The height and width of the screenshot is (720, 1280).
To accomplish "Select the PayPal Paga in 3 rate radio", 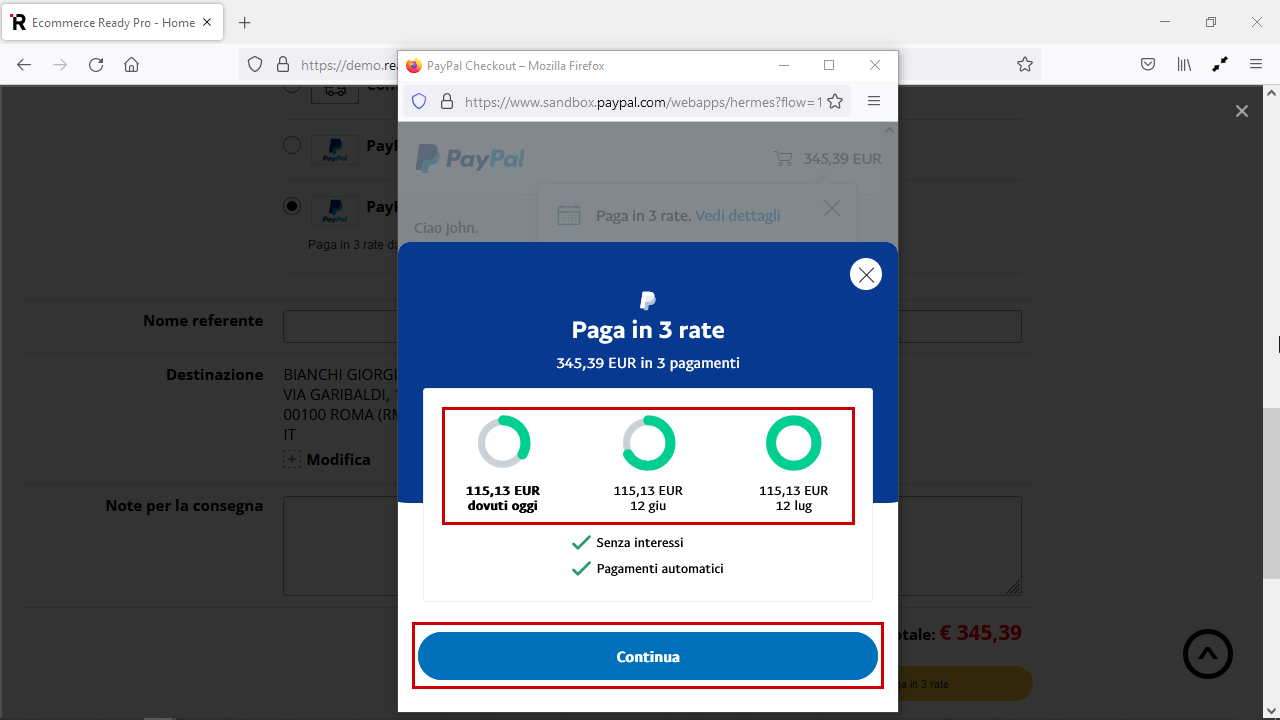I will tap(292, 205).
